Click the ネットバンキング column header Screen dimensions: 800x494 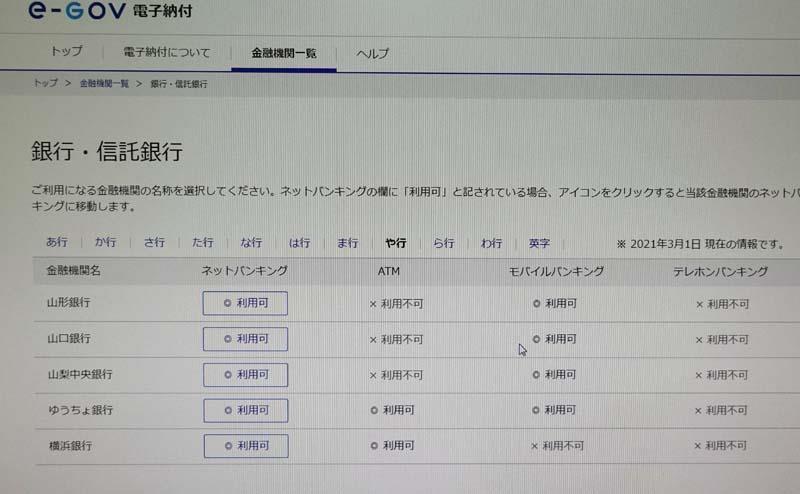click(x=244, y=270)
